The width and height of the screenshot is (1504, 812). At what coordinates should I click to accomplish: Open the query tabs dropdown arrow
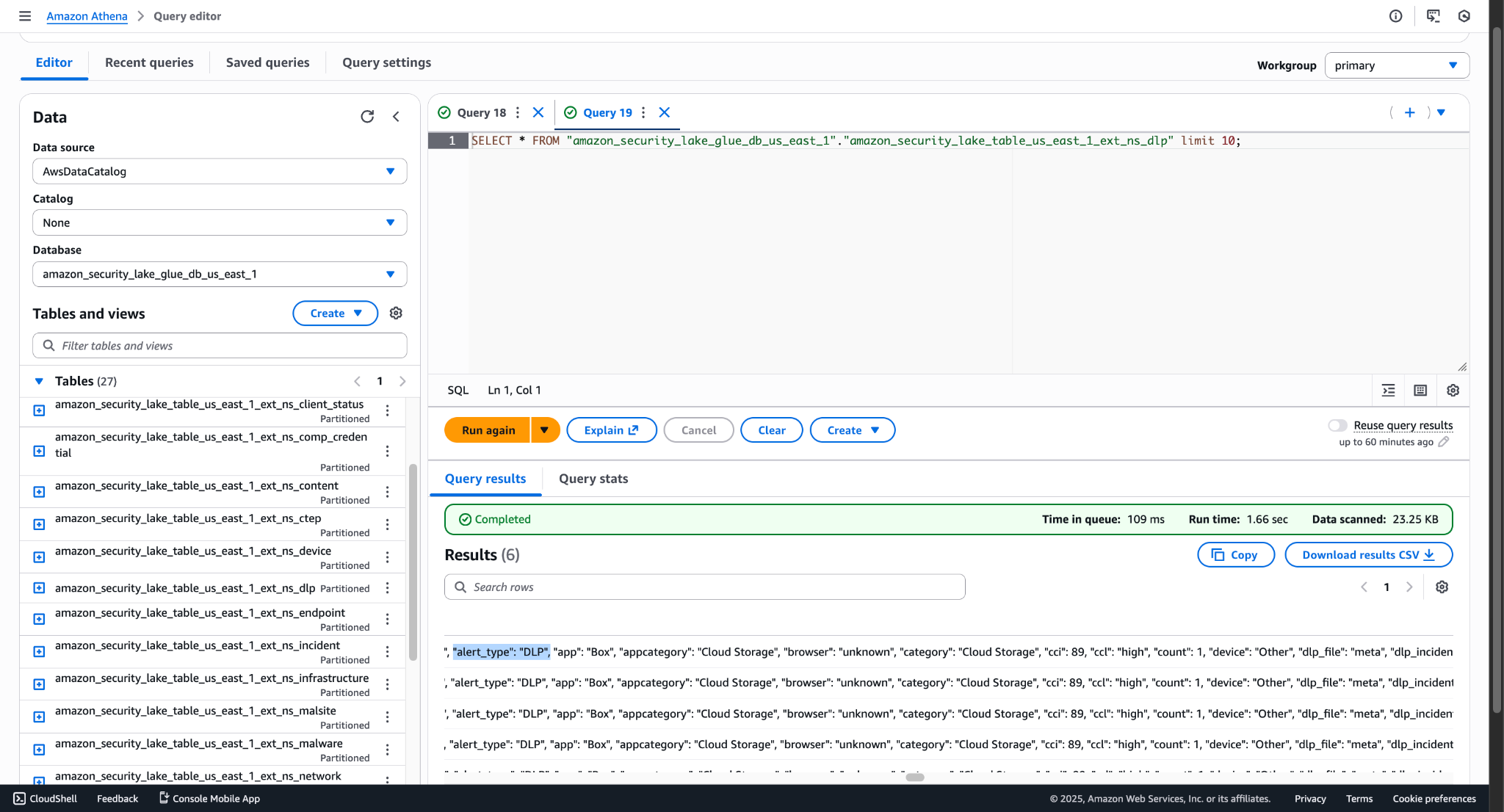[x=1441, y=112]
